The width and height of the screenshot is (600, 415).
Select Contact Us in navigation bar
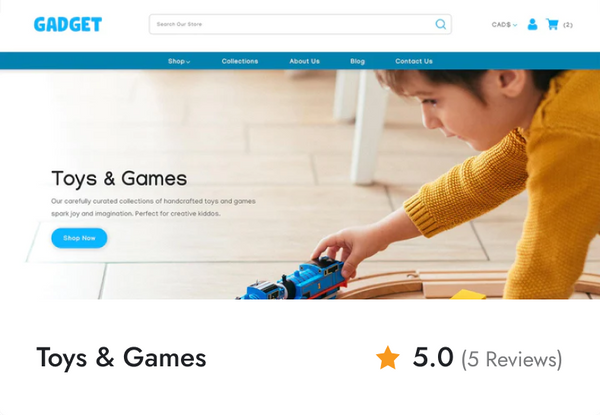click(414, 61)
